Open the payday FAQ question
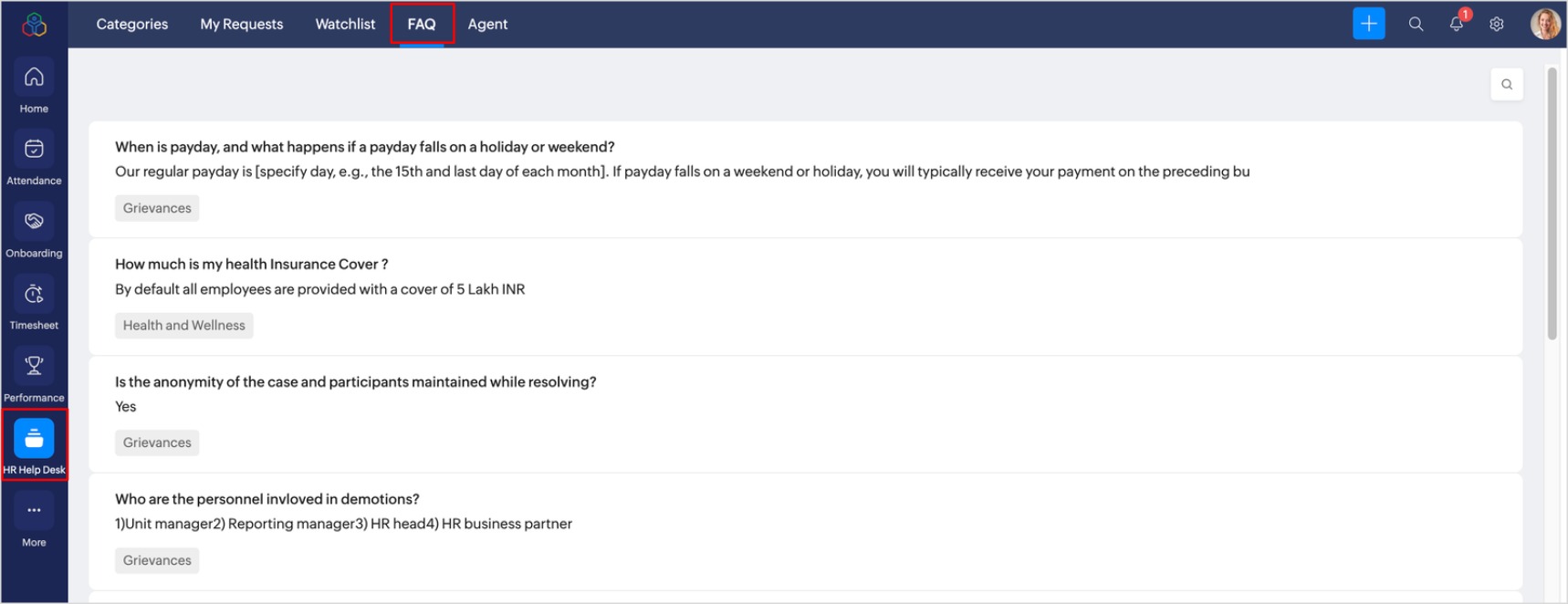 (x=364, y=147)
